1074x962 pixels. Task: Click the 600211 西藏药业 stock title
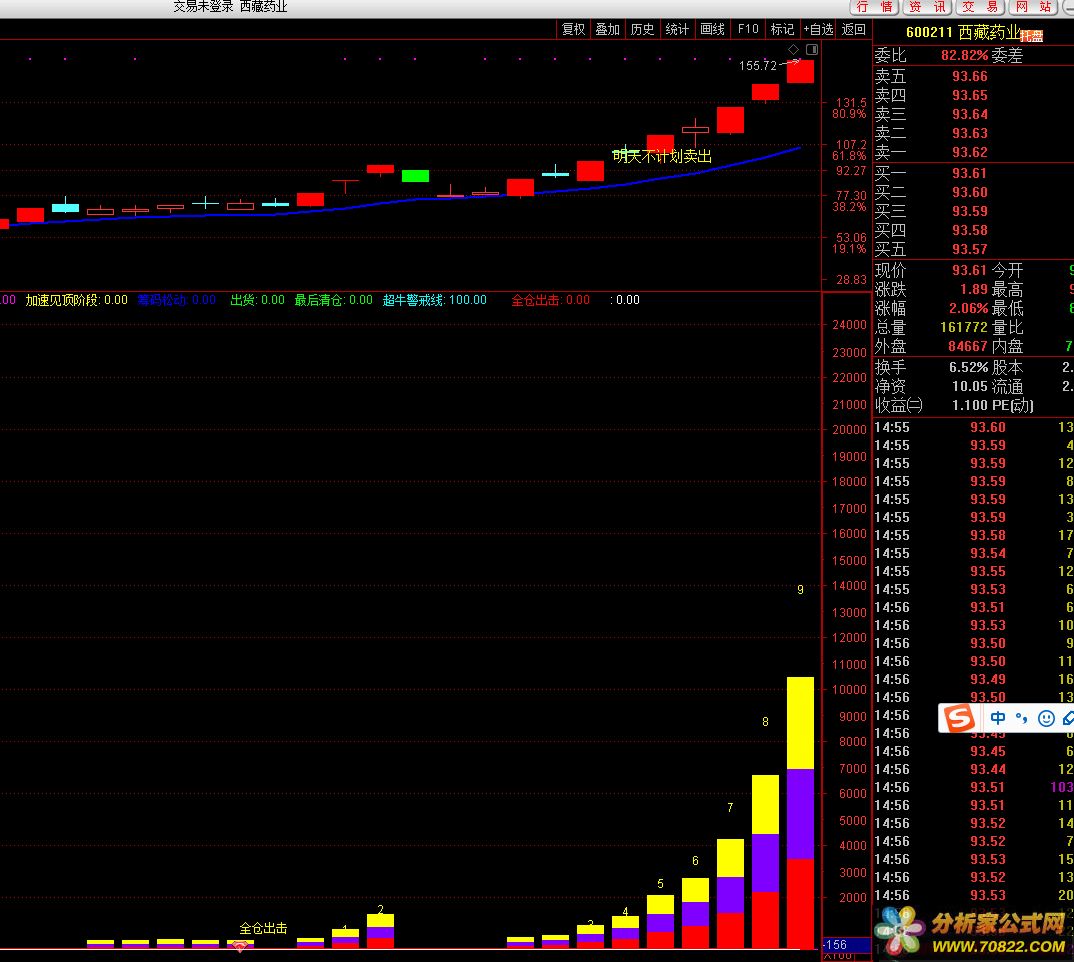962,32
